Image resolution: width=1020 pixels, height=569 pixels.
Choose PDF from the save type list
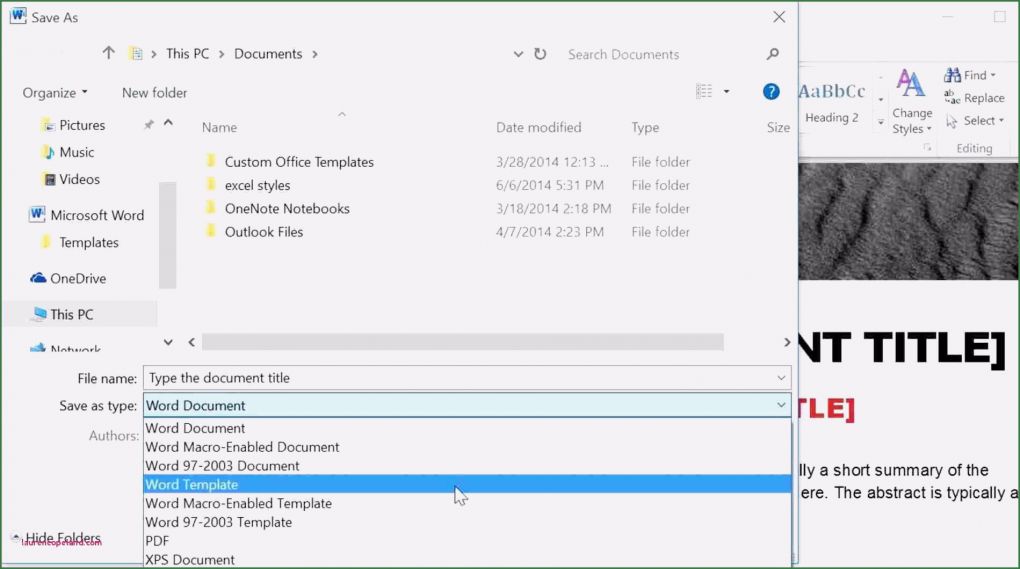click(157, 541)
